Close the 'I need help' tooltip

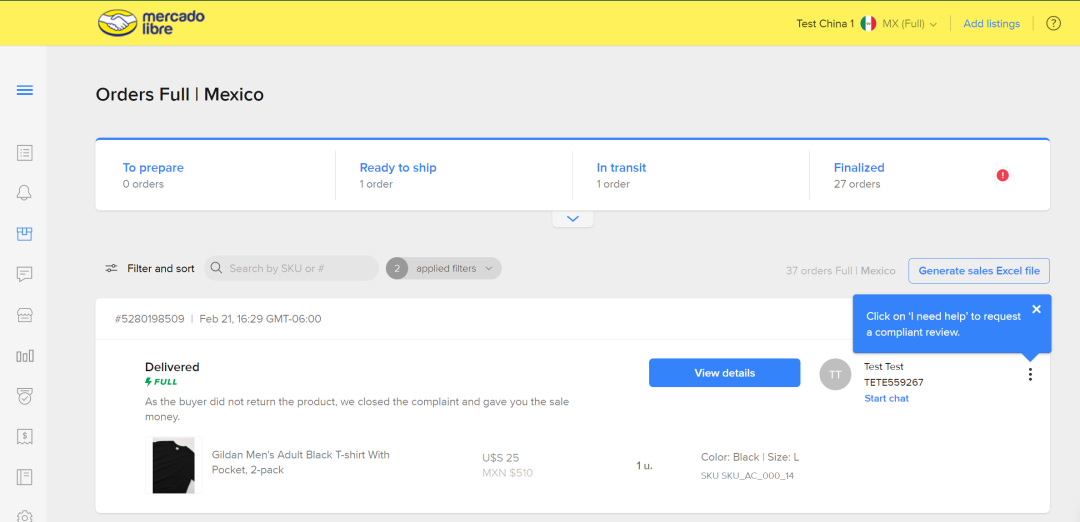coord(1036,309)
